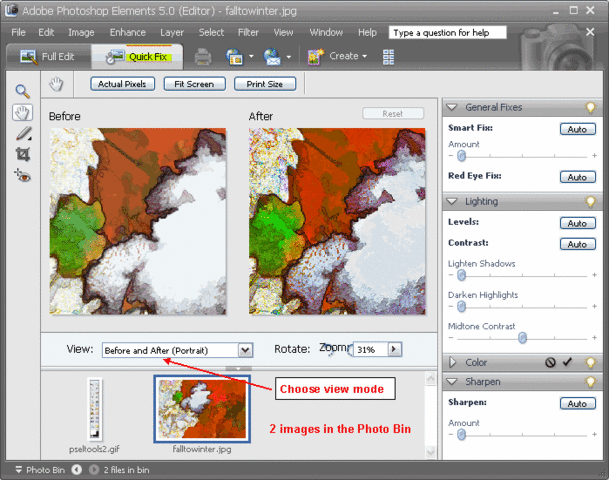
Task: Open the Layer menu
Action: pyautogui.click(x=172, y=32)
